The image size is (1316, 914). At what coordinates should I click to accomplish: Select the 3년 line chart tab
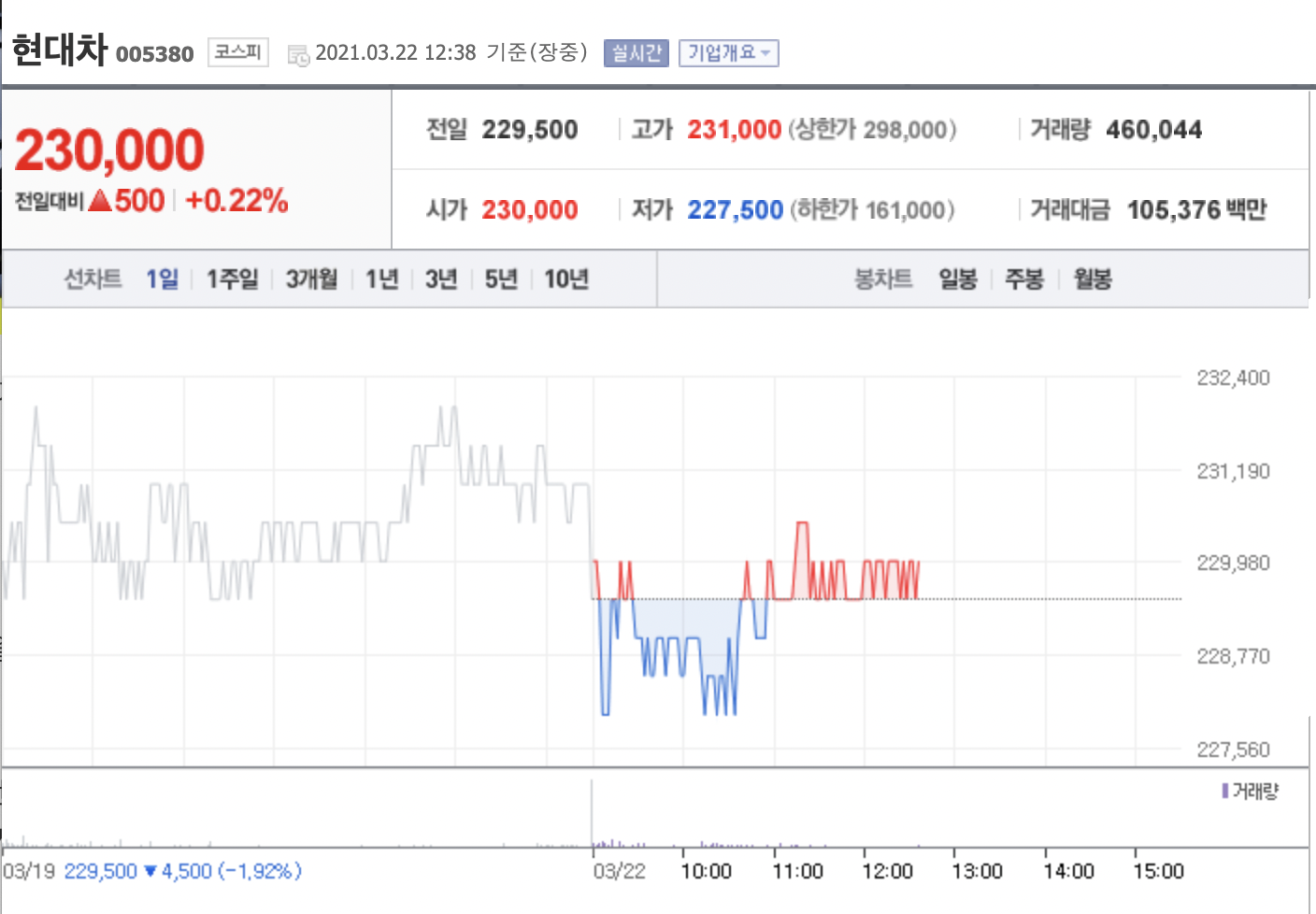coord(441,278)
